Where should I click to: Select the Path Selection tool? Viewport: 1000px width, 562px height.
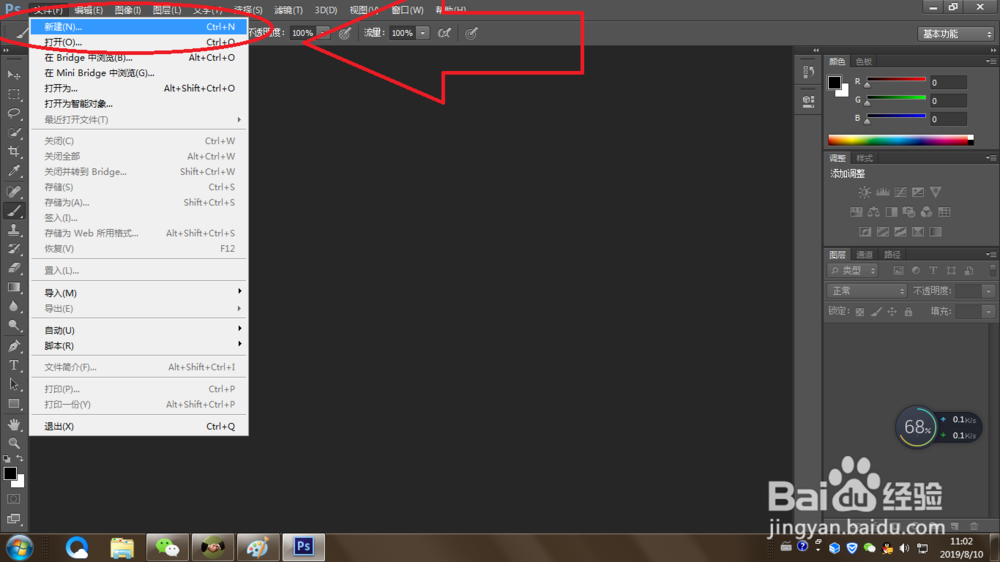click(13, 385)
